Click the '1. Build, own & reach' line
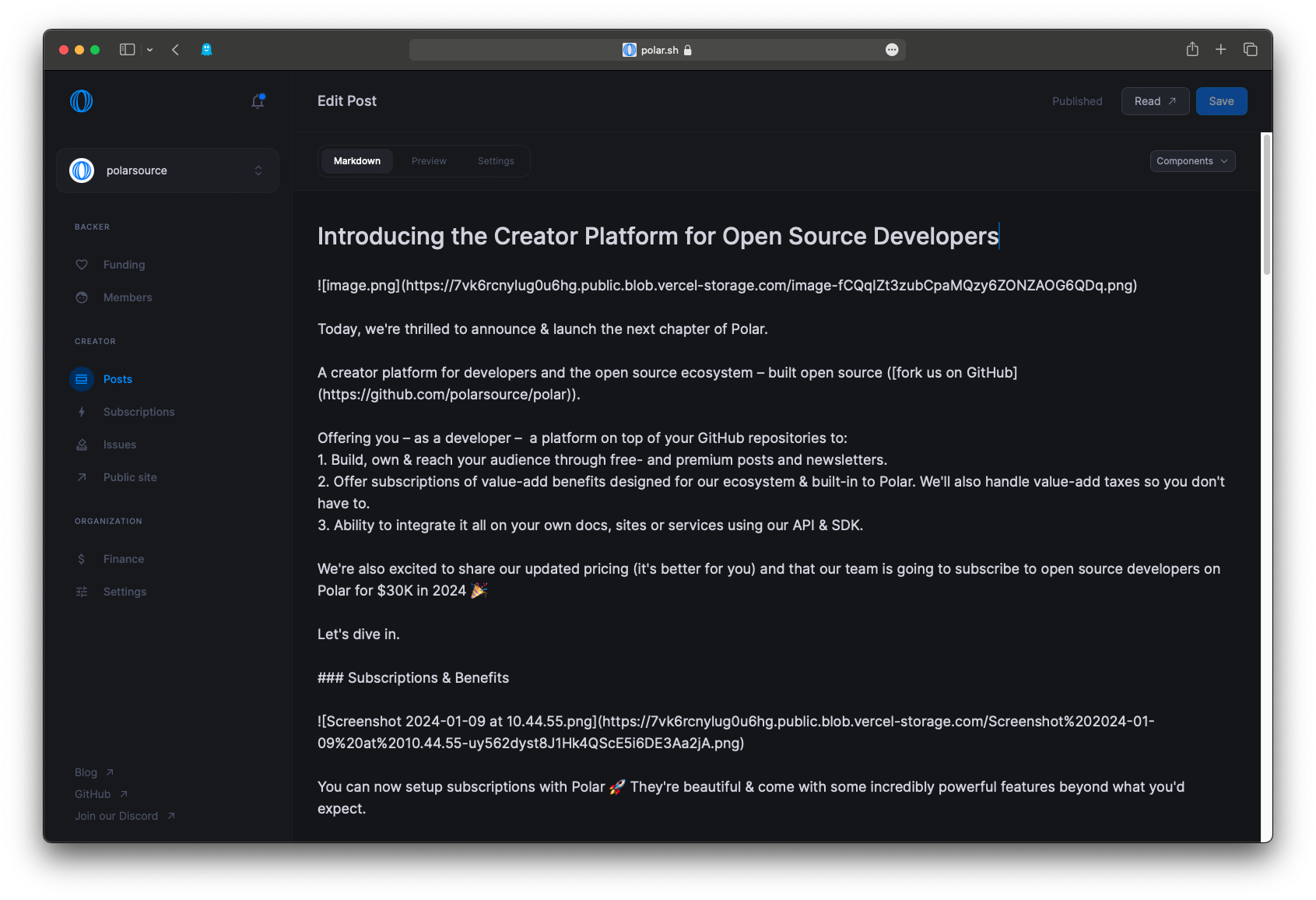This screenshot has width=1316, height=900. click(x=602, y=460)
